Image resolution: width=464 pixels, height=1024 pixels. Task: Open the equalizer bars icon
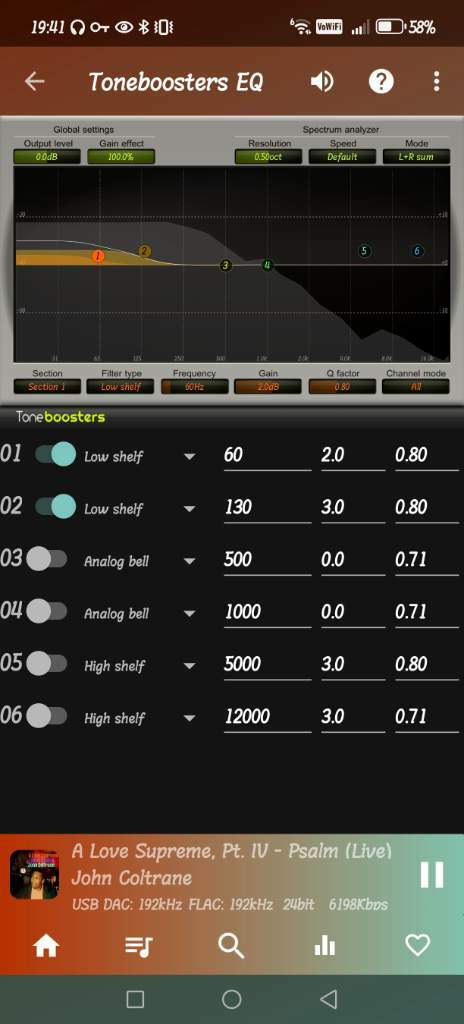point(325,946)
